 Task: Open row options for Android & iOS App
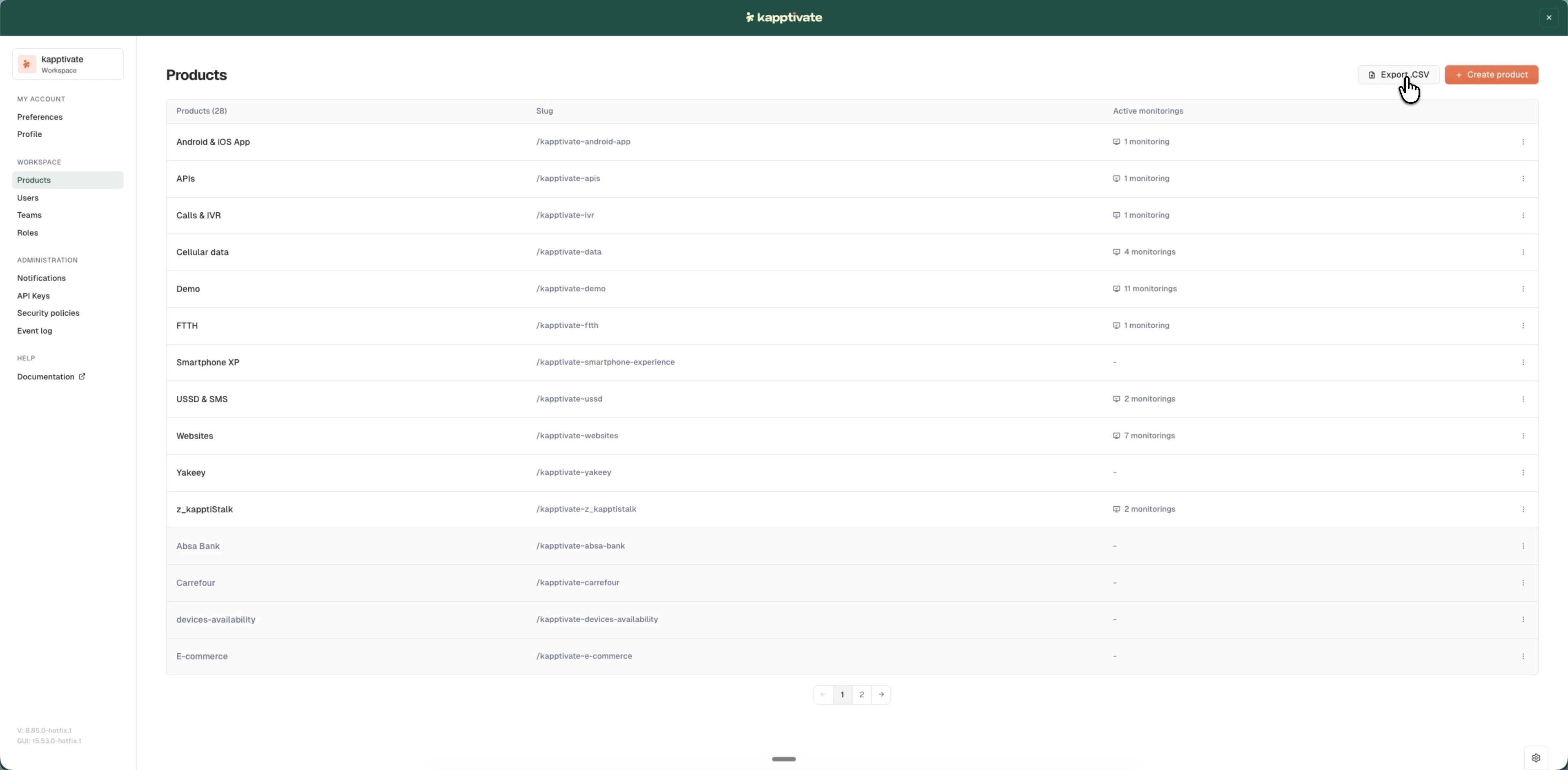[x=1523, y=142]
